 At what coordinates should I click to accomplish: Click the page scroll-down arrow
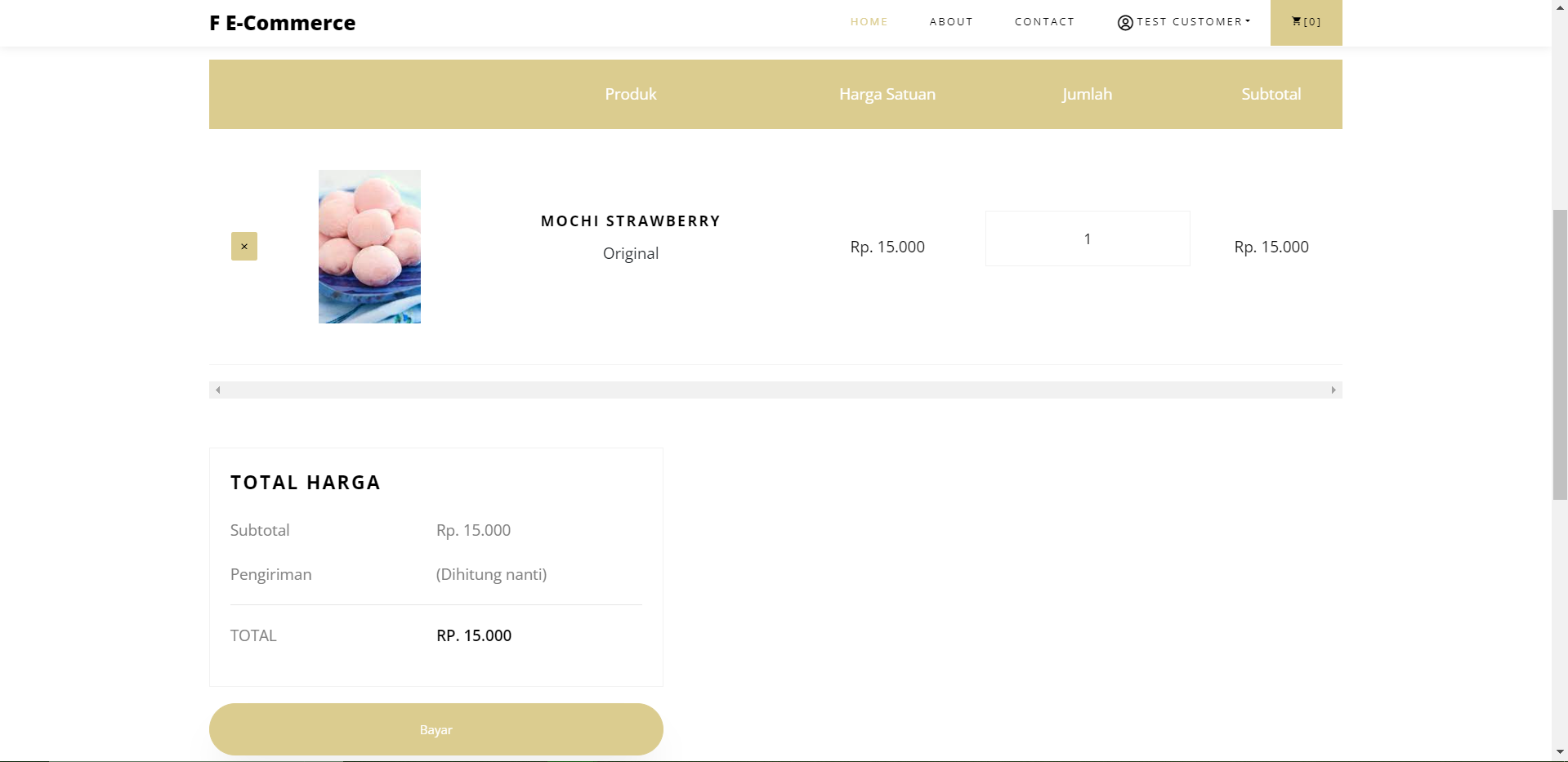pos(1560,751)
